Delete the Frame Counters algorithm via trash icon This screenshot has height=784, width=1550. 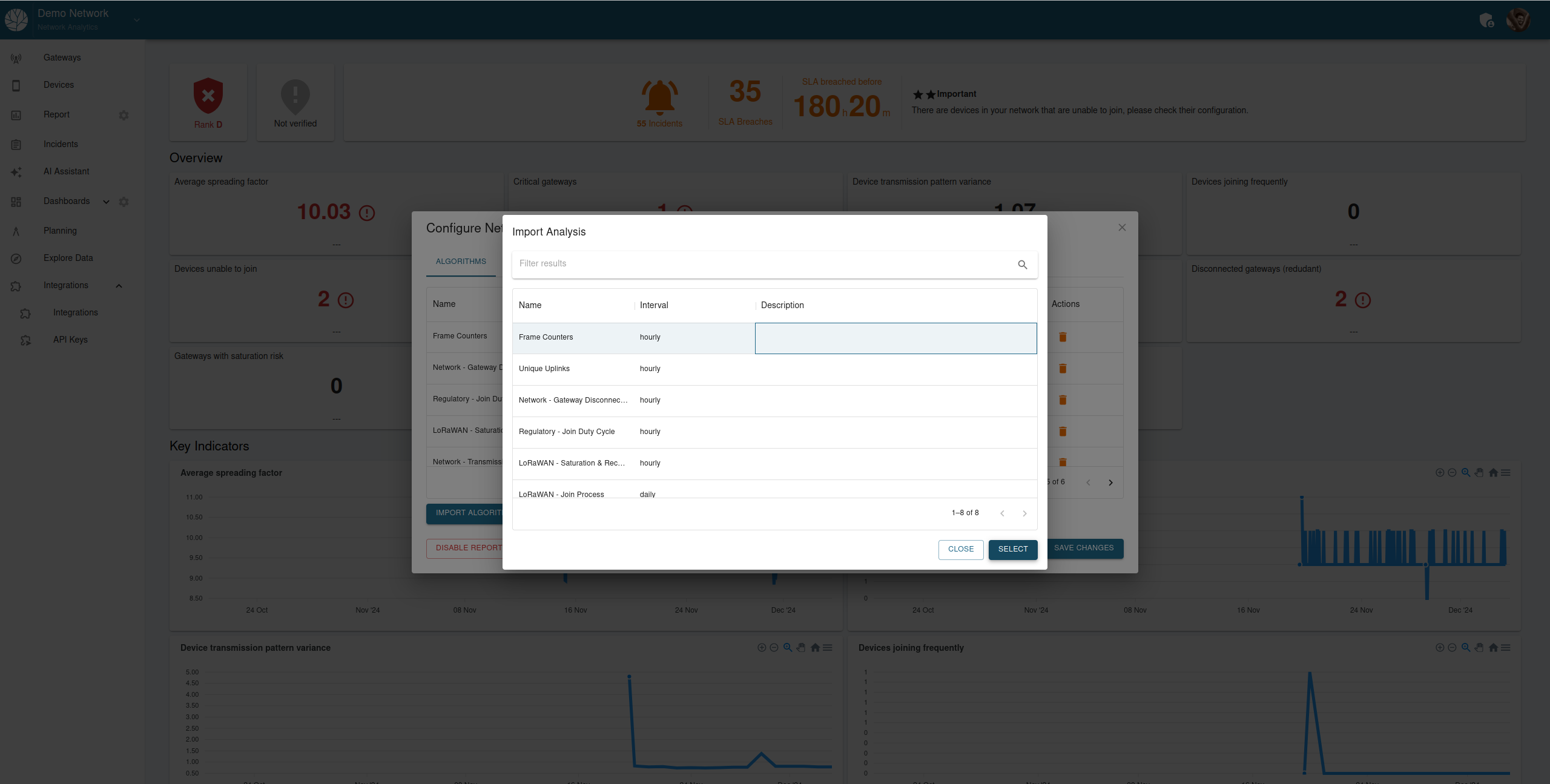(1063, 337)
